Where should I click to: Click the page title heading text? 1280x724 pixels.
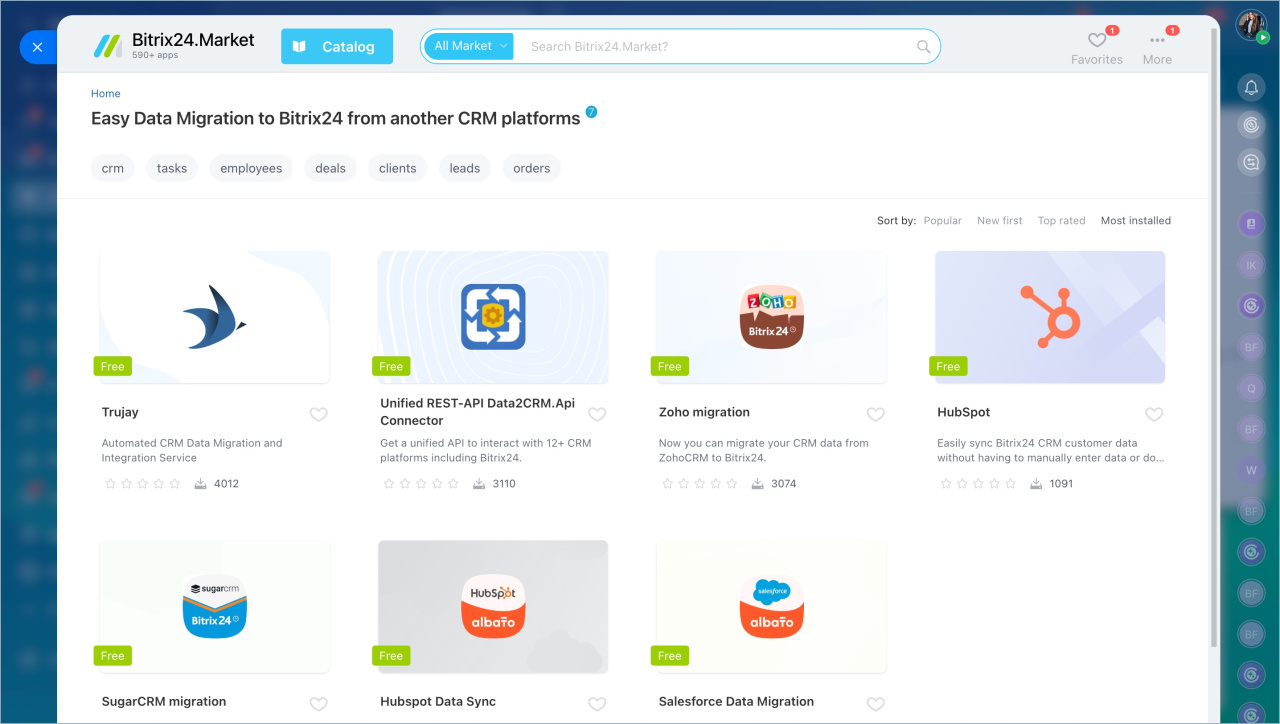click(336, 118)
